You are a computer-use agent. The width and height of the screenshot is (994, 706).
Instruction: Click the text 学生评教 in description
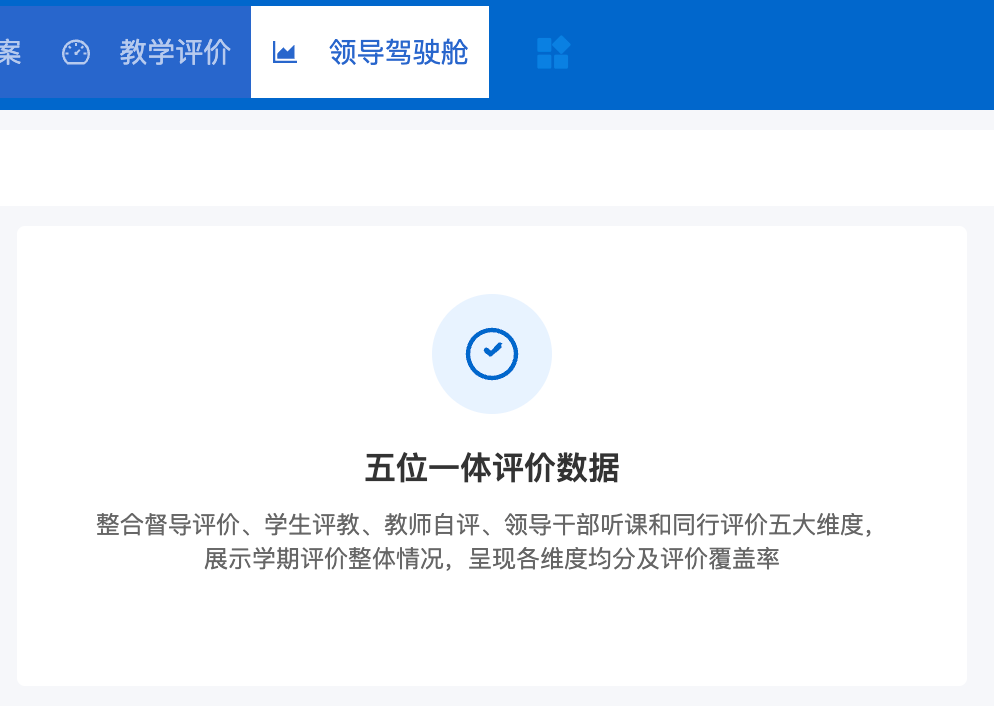312,525
